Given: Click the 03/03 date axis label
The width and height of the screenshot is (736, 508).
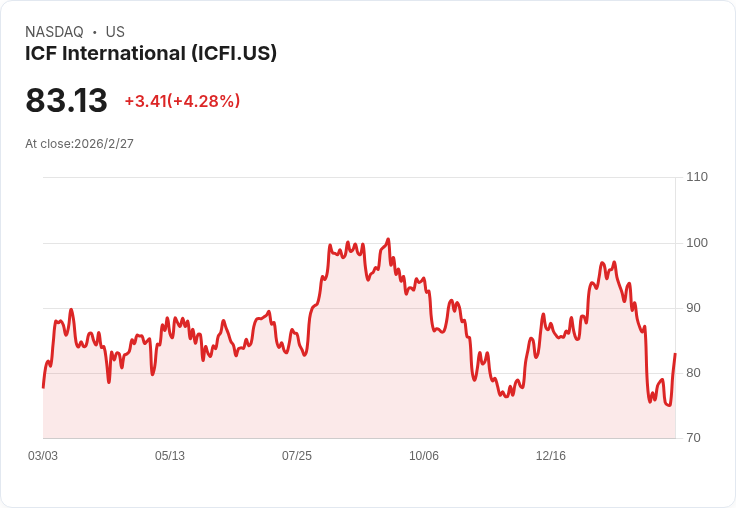Looking at the screenshot, I should [43, 455].
